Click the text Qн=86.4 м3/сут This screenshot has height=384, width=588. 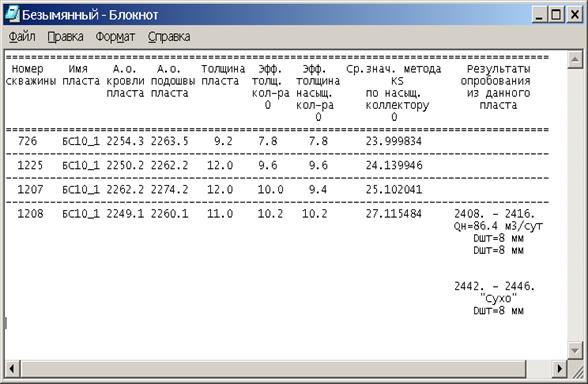click(x=498, y=226)
